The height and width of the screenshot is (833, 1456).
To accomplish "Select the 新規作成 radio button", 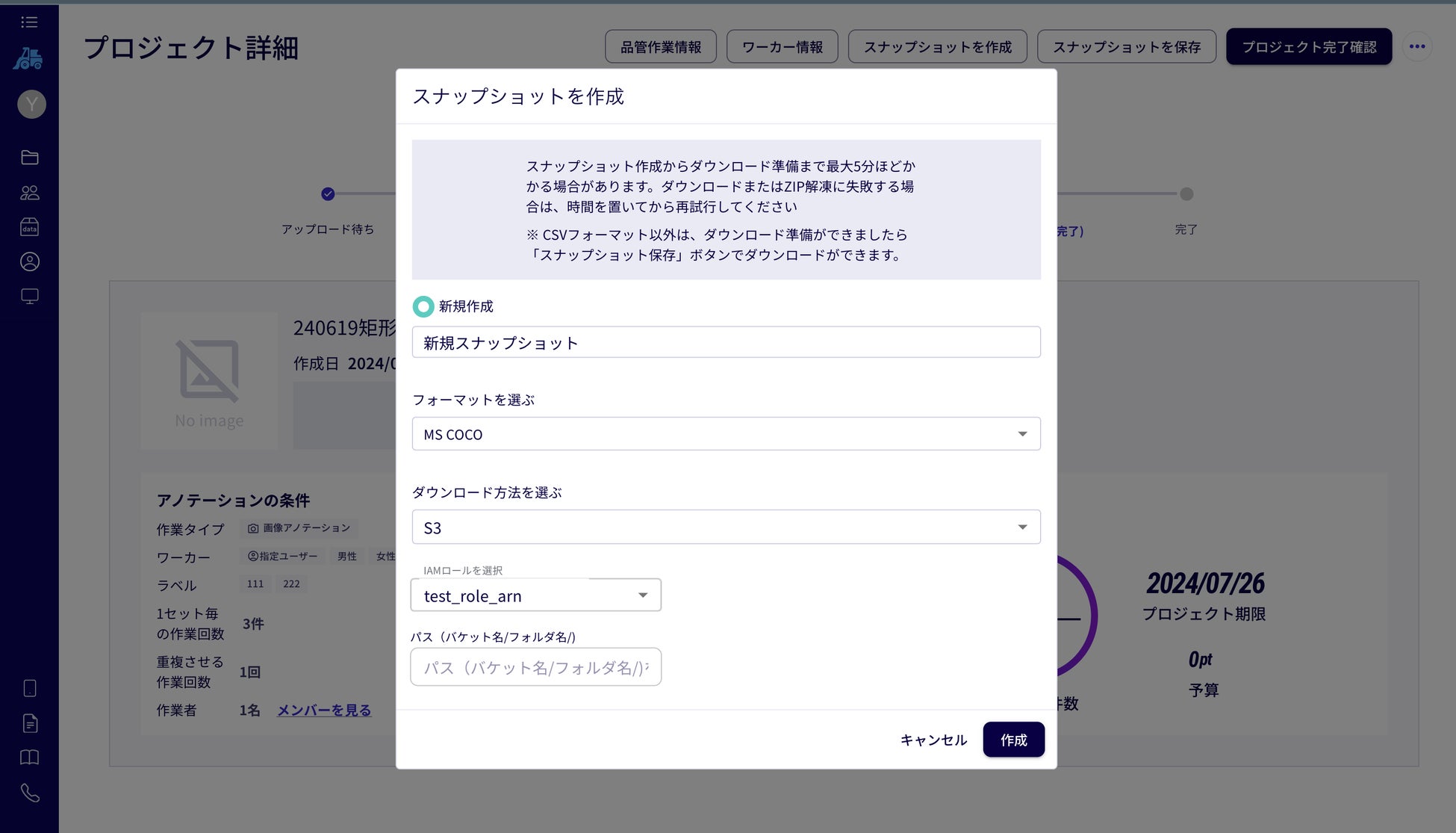I will tap(423, 306).
